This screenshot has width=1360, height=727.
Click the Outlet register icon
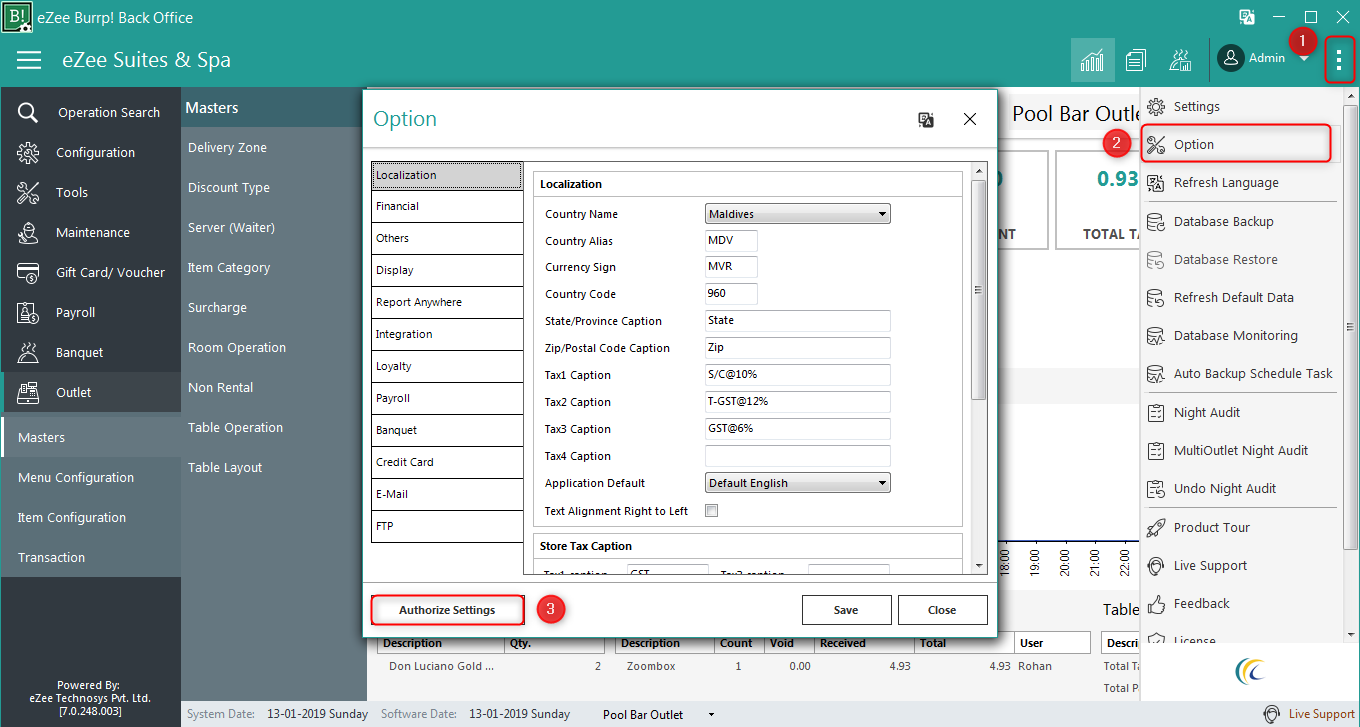tap(28, 392)
